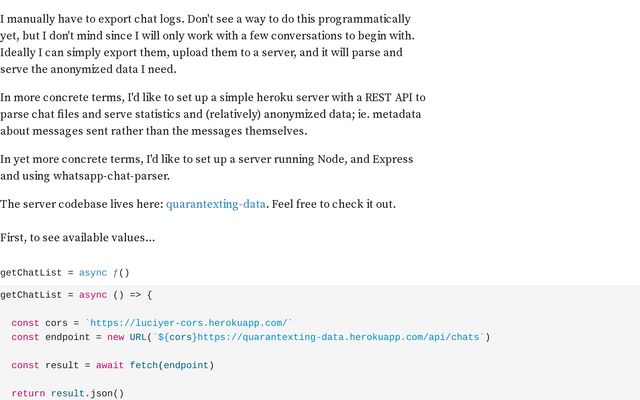Click the luciyer-cors.herokuapp.com URL string
The height and width of the screenshot is (400, 640).
189,323
